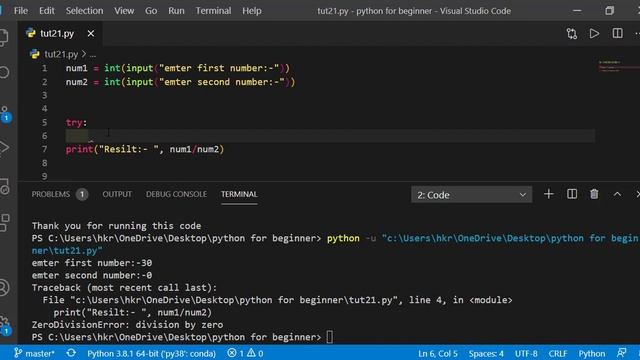Maximize panel size with chevron up

pos(617,194)
